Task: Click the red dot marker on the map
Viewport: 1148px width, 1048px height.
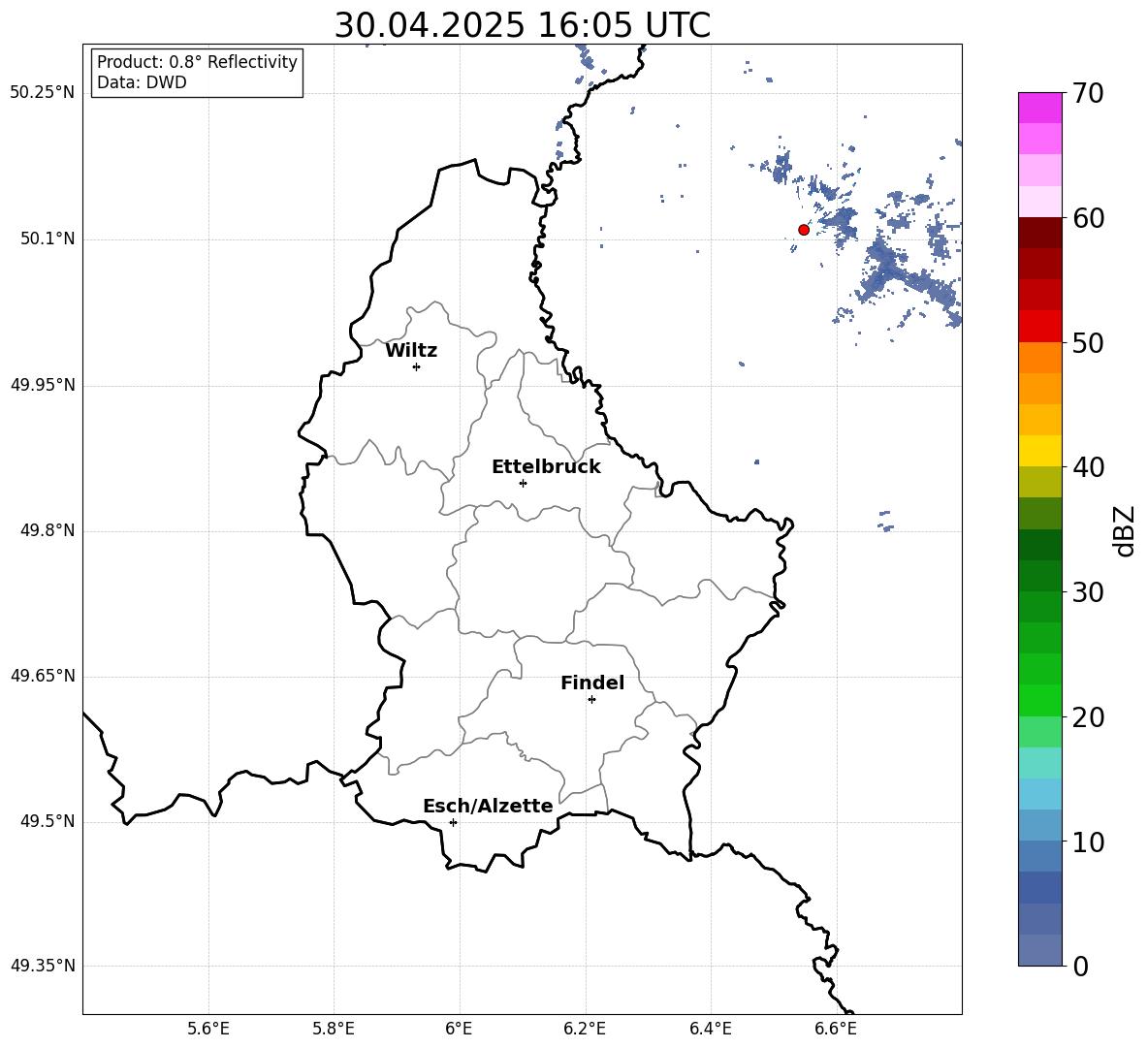Action: [803, 230]
